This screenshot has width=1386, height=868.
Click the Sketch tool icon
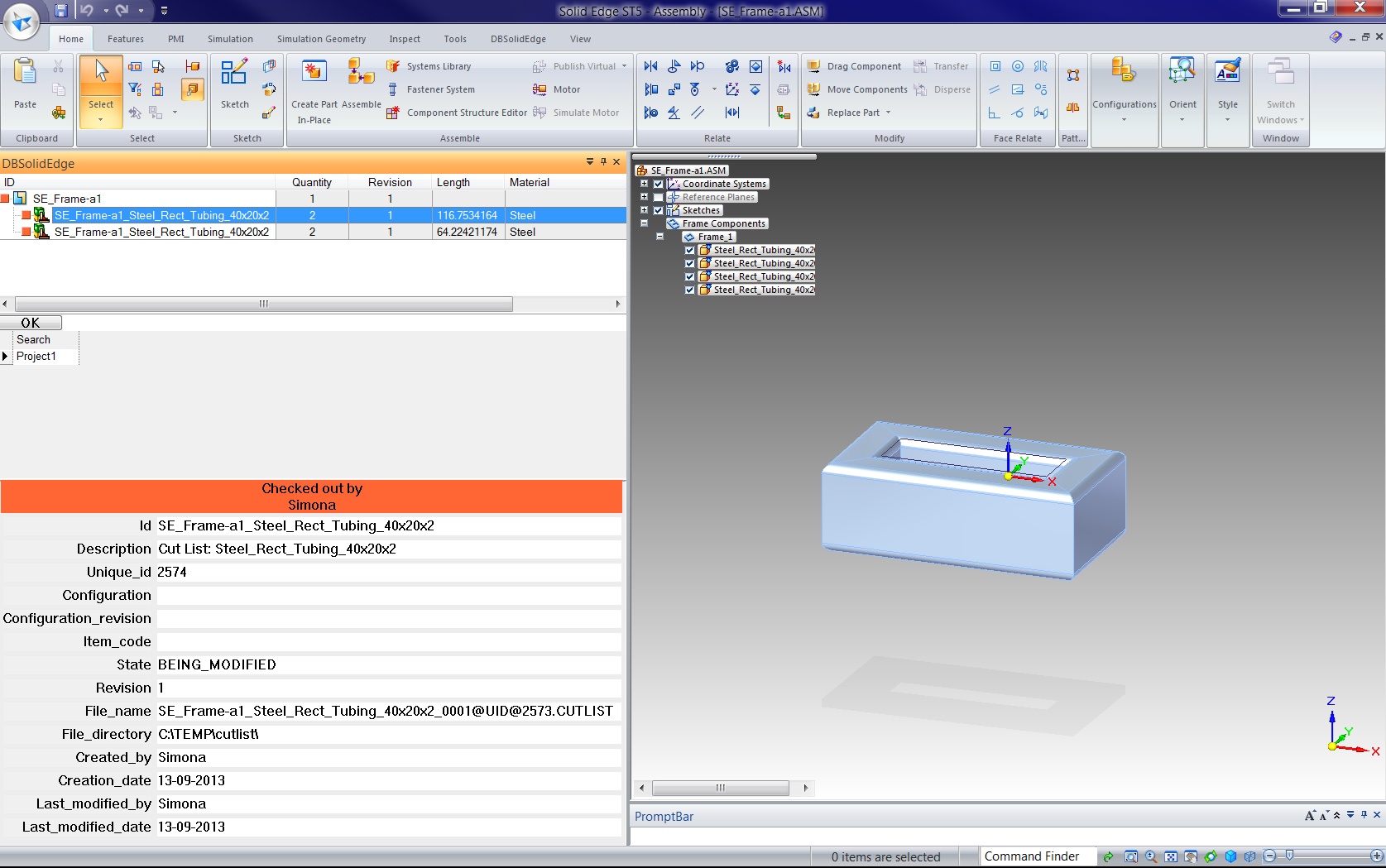(x=234, y=72)
